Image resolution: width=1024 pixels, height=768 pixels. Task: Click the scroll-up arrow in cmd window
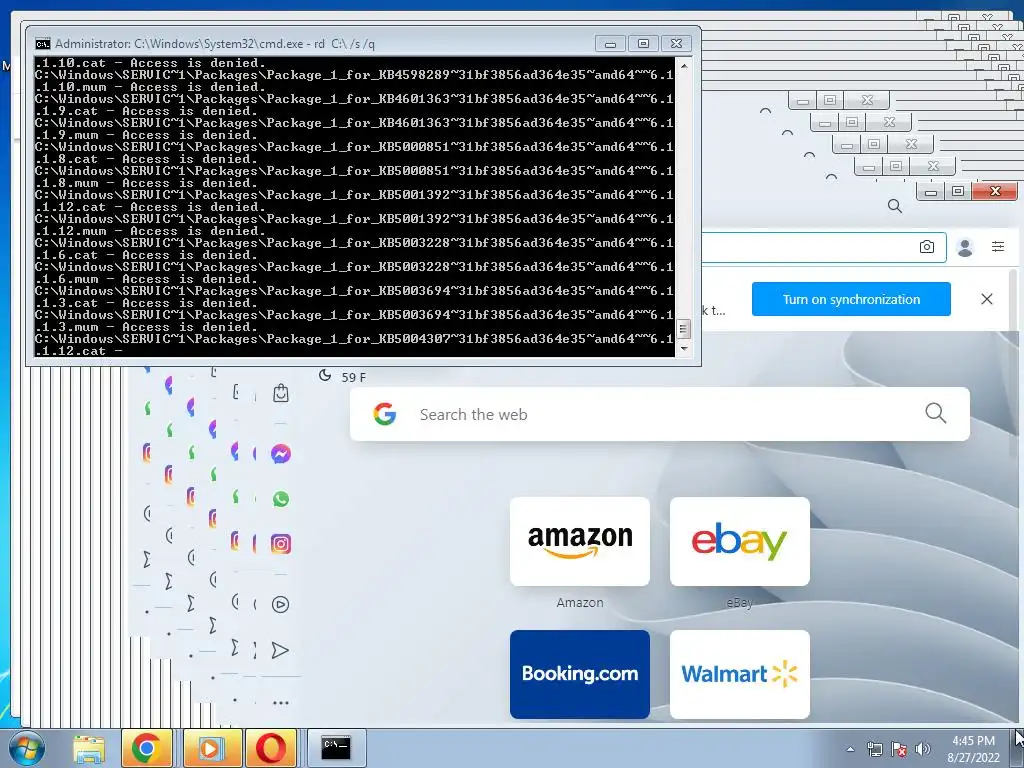click(x=684, y=65)
